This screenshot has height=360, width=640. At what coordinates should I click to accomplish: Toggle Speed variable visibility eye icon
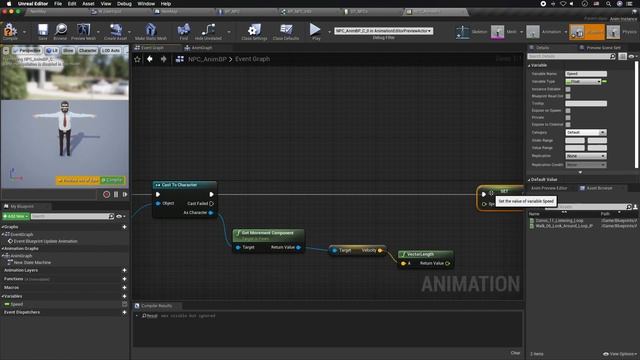pos(125,304)
